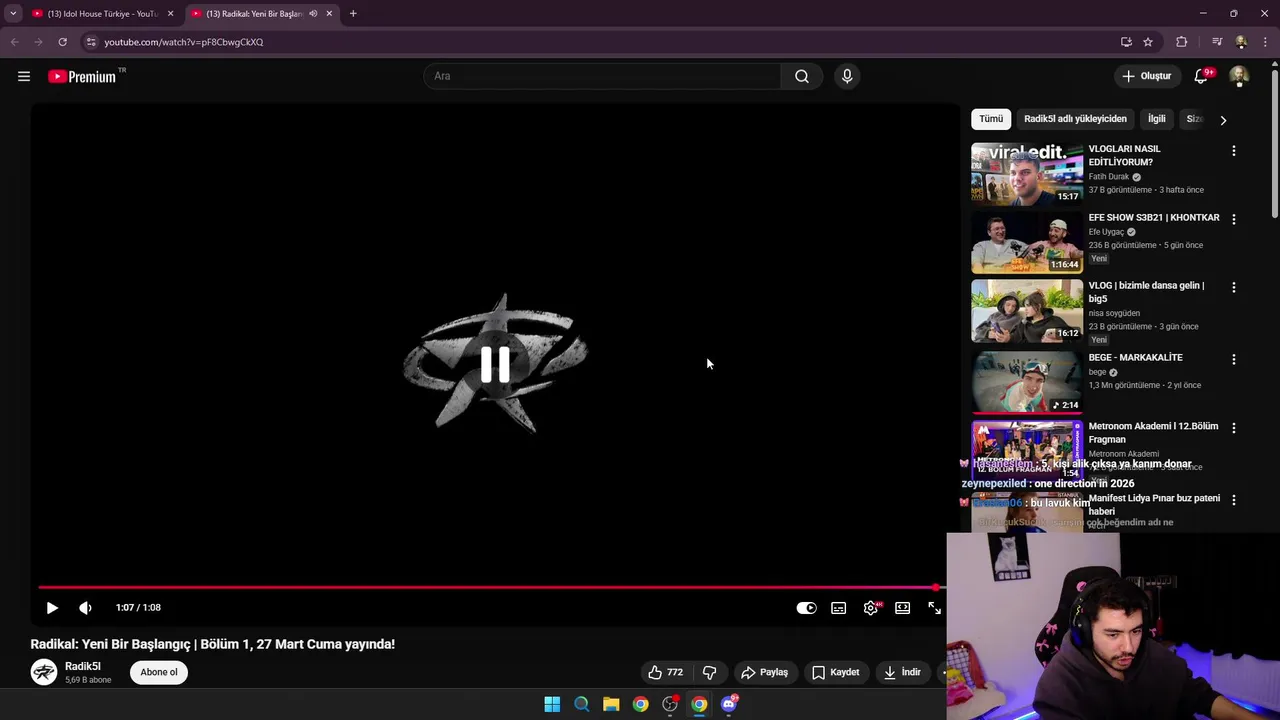The height and width of the screenshot is (720, 1280).
Task: Subscribe with the Abone ol button
Action: 159,672
